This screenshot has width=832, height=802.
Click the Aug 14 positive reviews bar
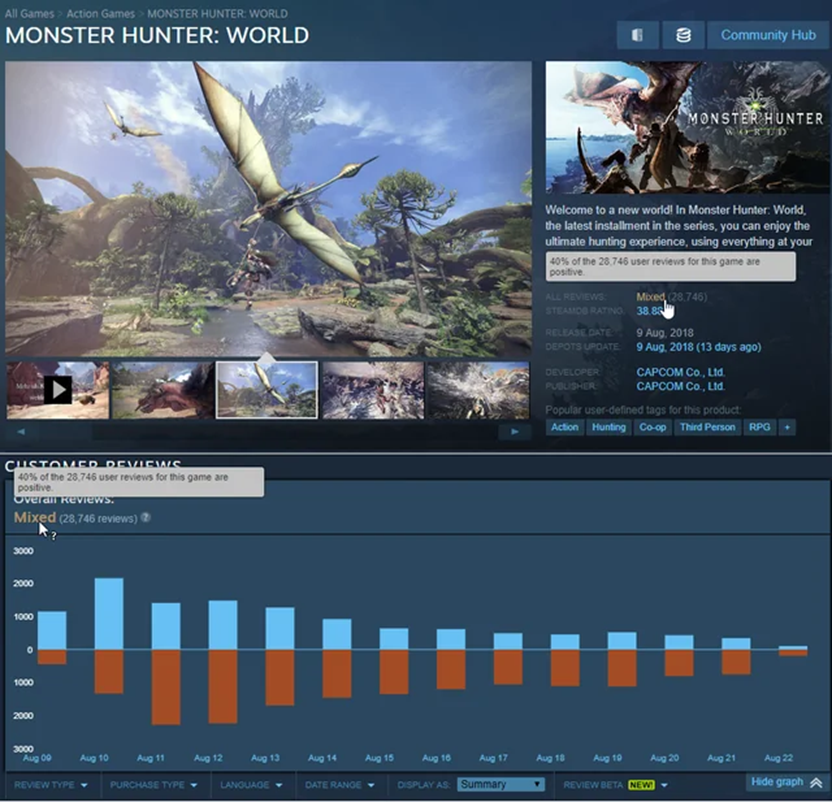pos(337,634)
